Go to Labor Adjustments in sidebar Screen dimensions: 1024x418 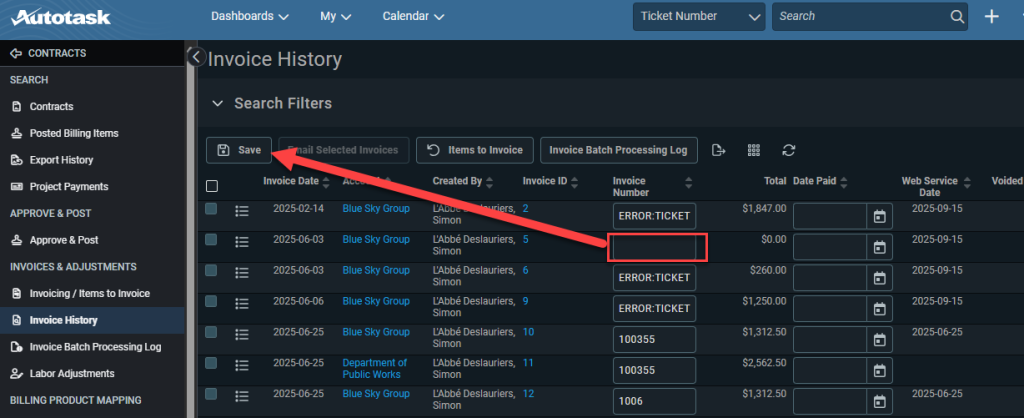(x=72, y=374)
